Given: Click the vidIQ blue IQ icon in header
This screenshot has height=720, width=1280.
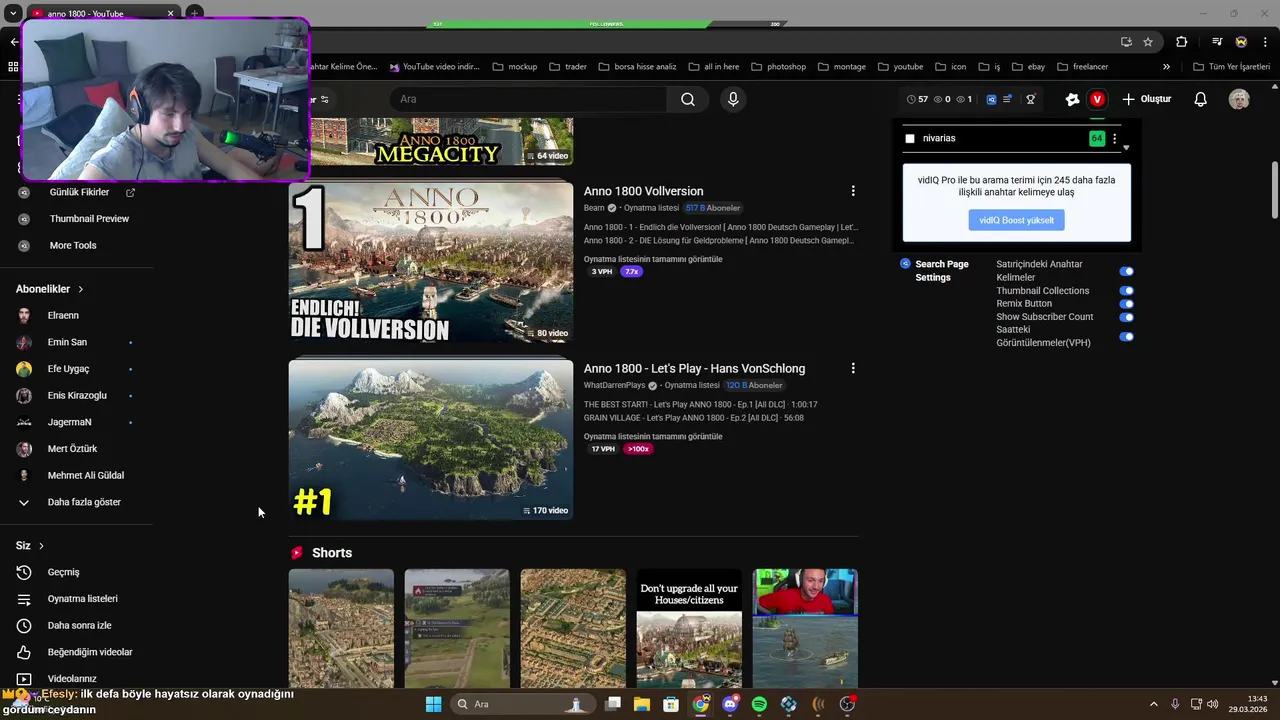Looking at the screenshot, I should (x=991, y=99).
